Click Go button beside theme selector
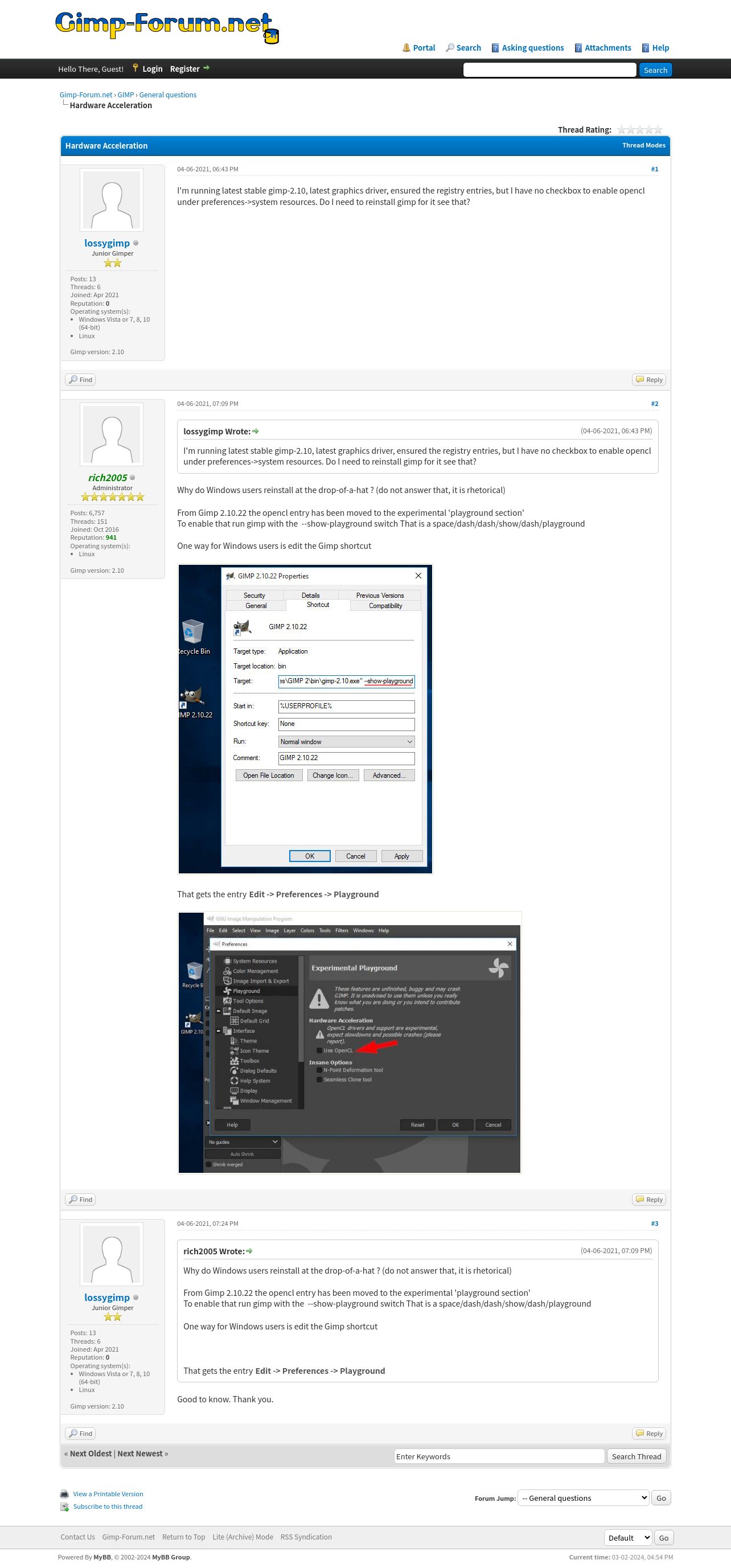 [663, 1538]
